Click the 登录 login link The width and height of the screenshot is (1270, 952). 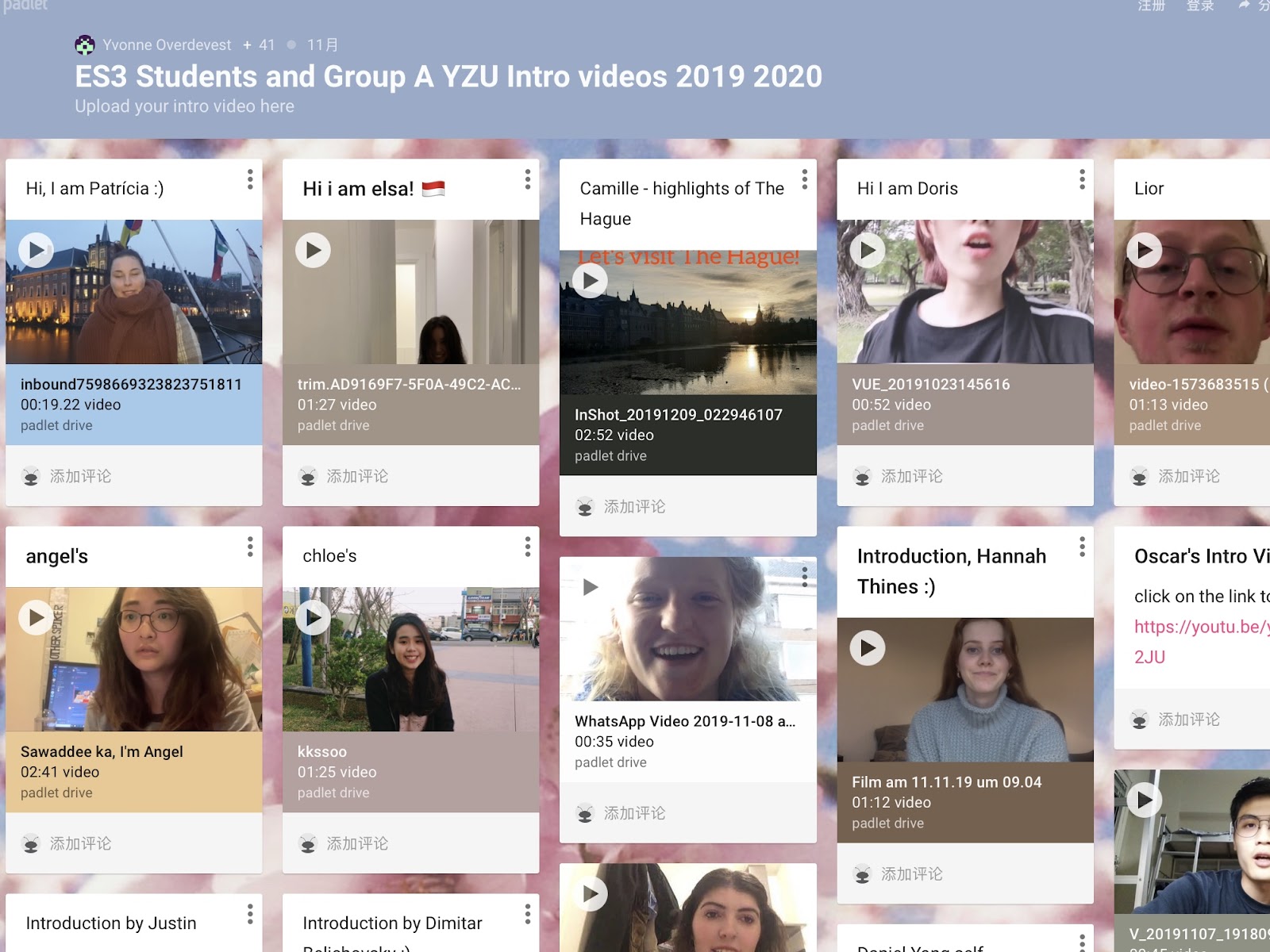[x=1200, y=6]
